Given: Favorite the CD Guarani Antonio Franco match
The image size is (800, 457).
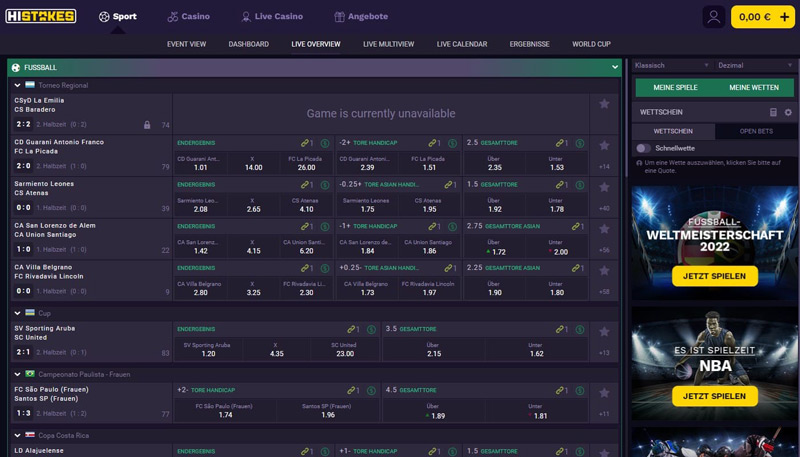Looking at the screenshot, I should pyautogui.click(x=604, y=146).
